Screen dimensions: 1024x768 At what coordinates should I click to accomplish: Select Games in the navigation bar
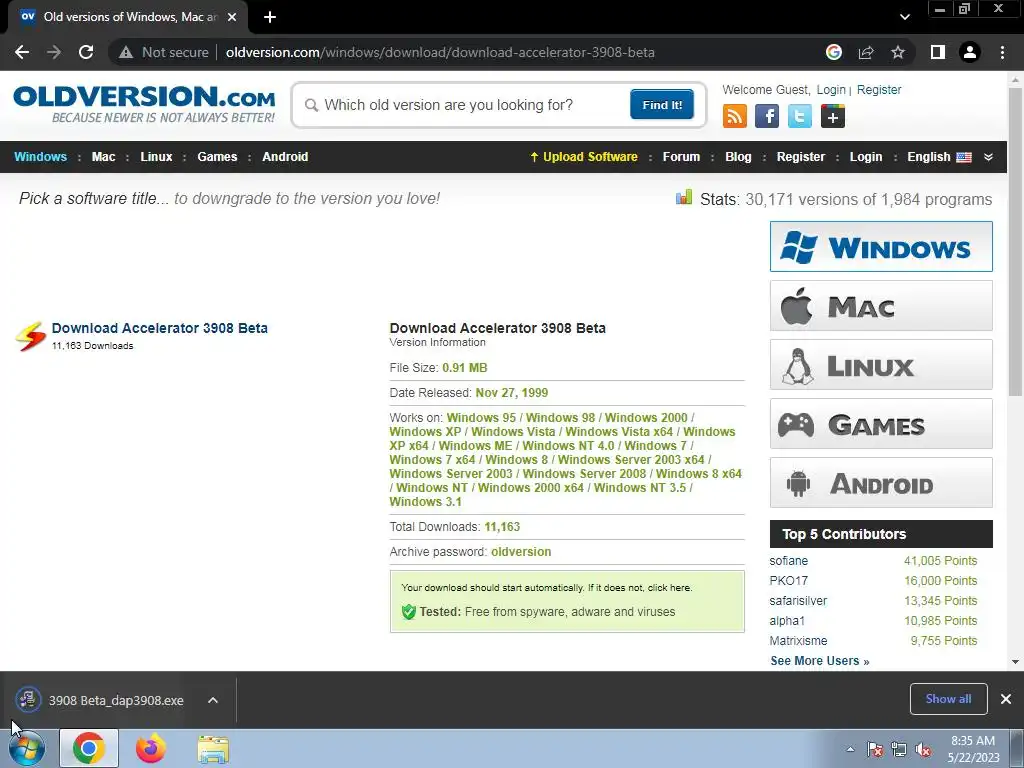click(217, 157)
